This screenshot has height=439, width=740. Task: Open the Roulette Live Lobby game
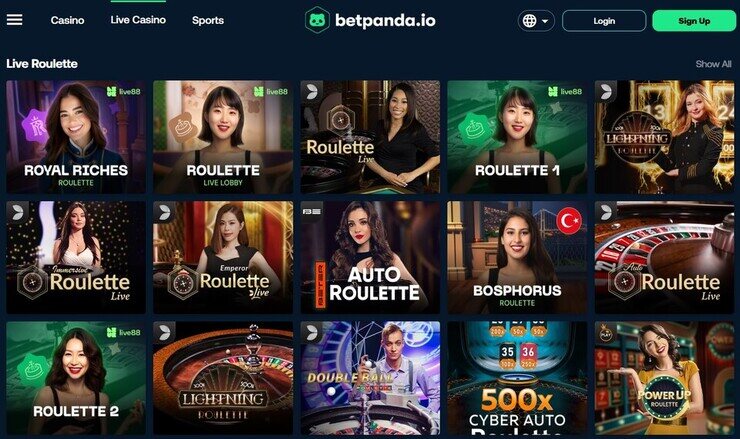(x=223, y=137)
